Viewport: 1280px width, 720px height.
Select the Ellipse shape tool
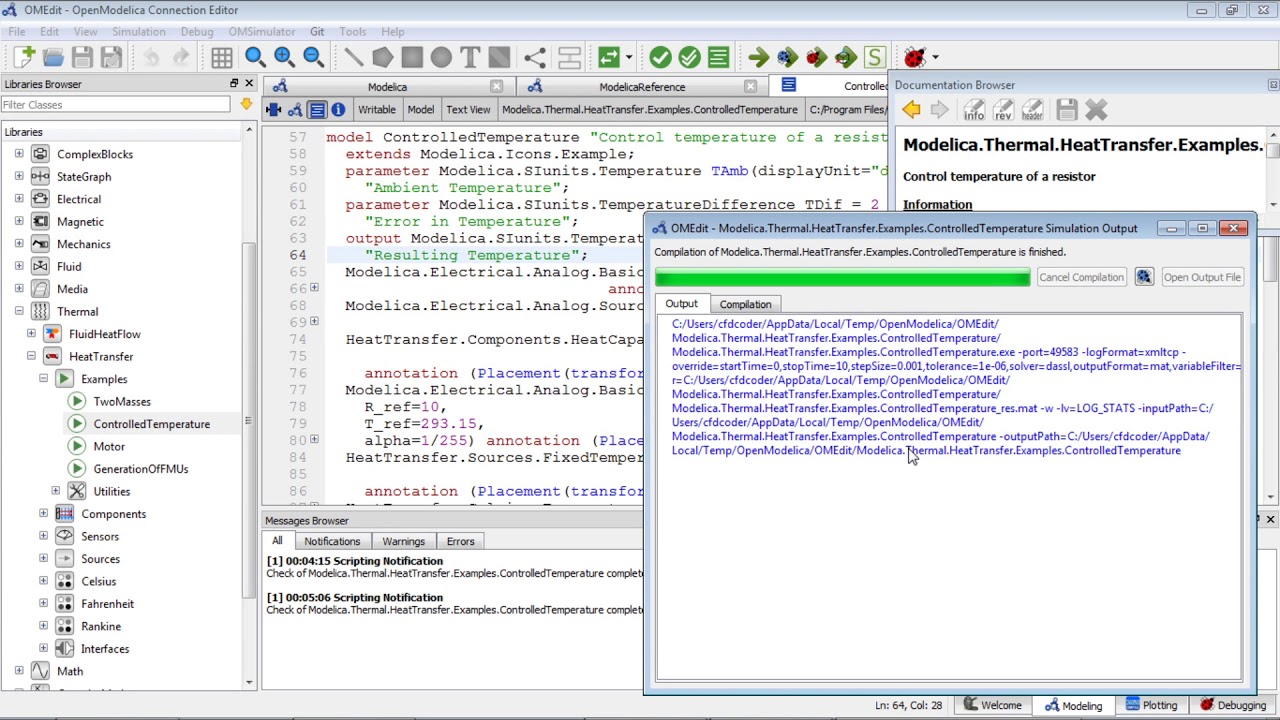[x=441, y=57]
